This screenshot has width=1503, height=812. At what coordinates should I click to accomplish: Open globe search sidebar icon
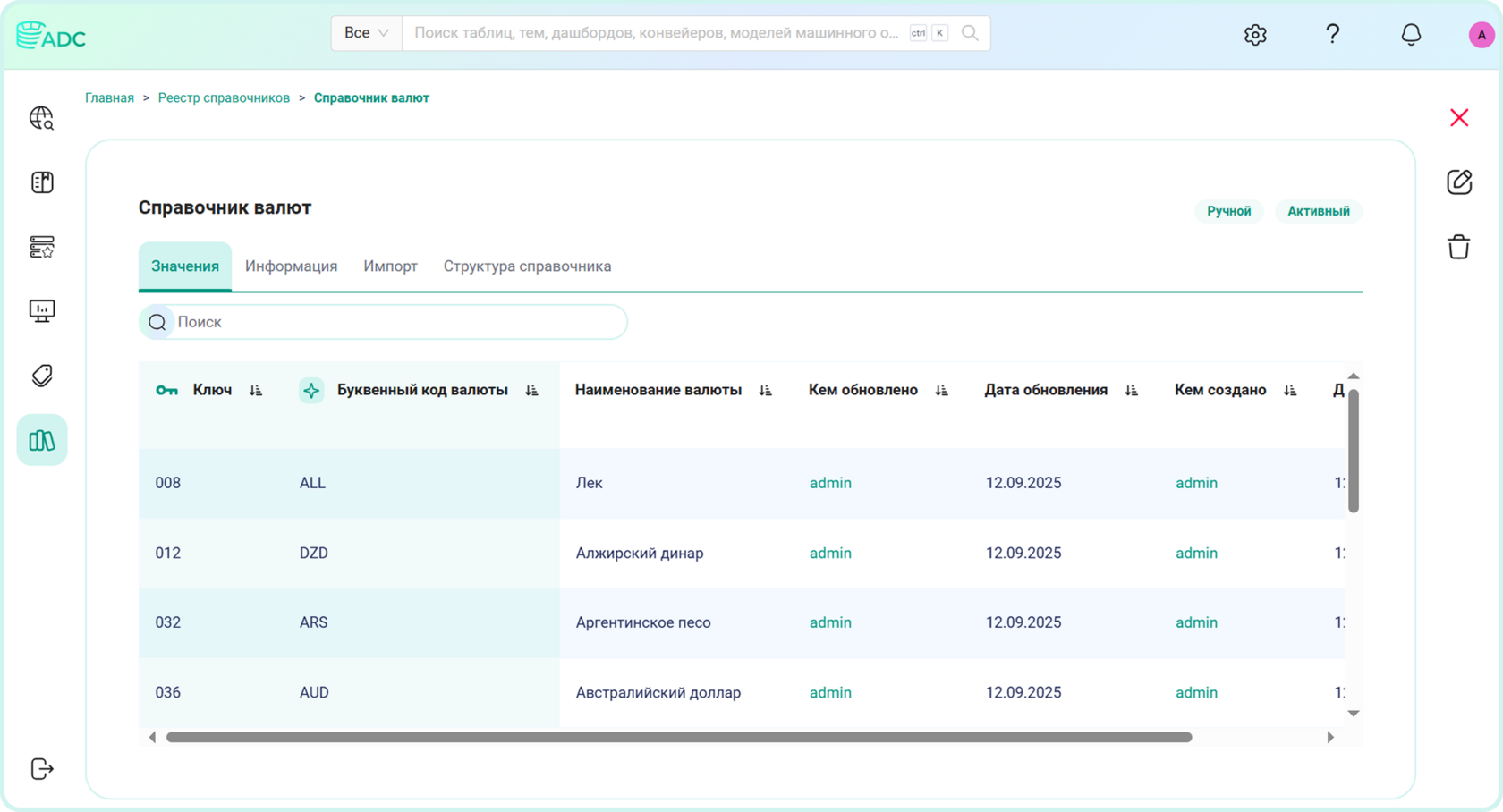point(42,118)
